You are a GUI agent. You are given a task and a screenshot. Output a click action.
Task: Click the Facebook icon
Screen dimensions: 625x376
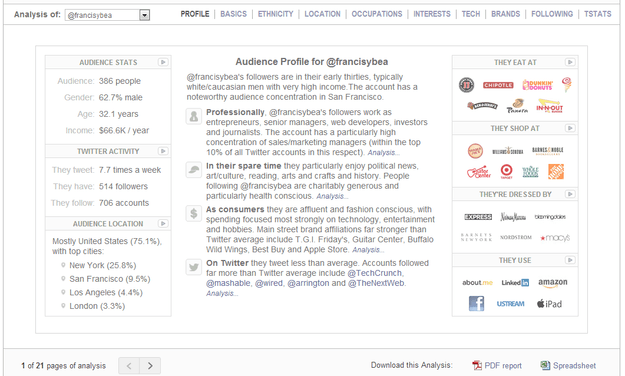476,303
